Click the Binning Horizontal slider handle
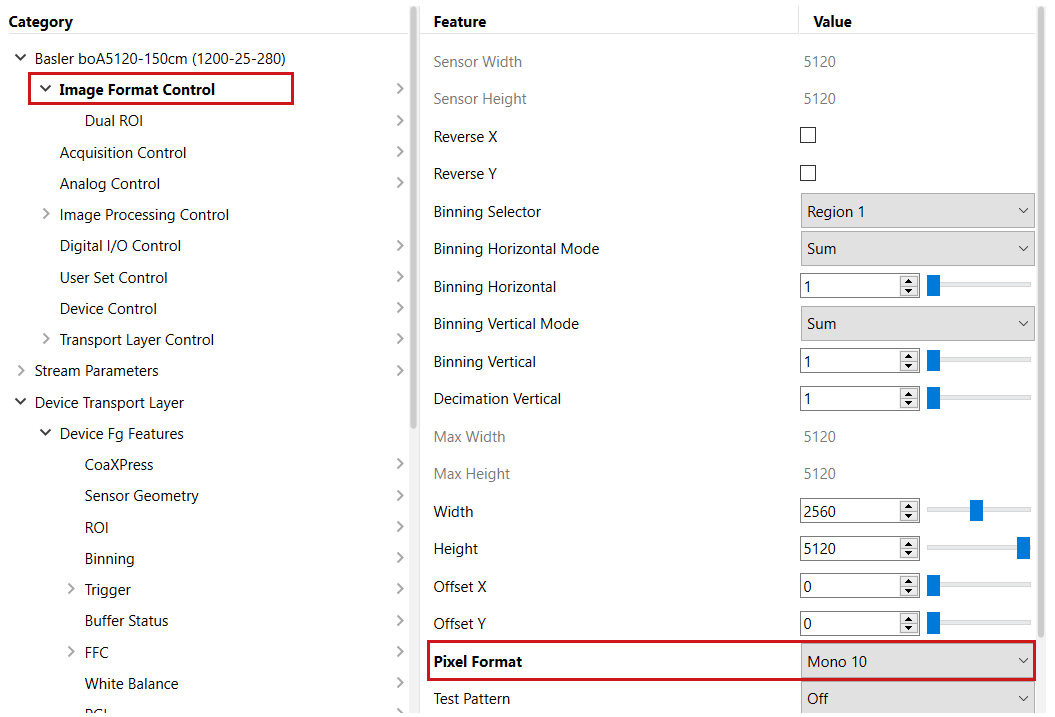 933,285
